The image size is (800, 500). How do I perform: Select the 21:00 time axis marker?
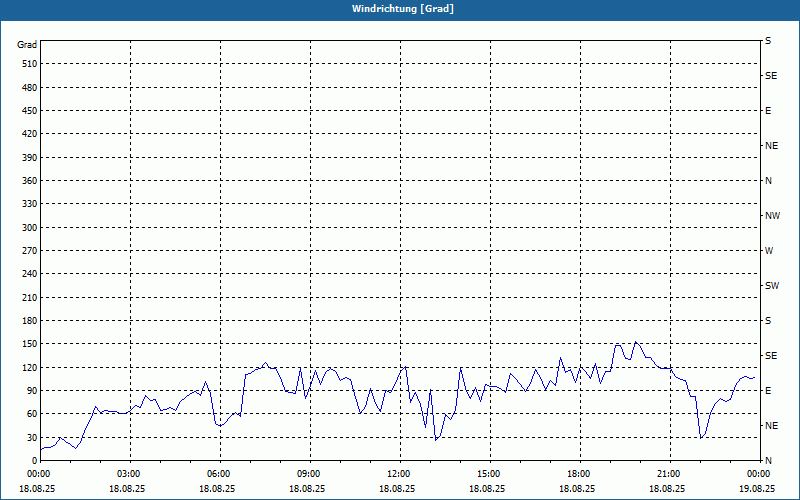669,473
